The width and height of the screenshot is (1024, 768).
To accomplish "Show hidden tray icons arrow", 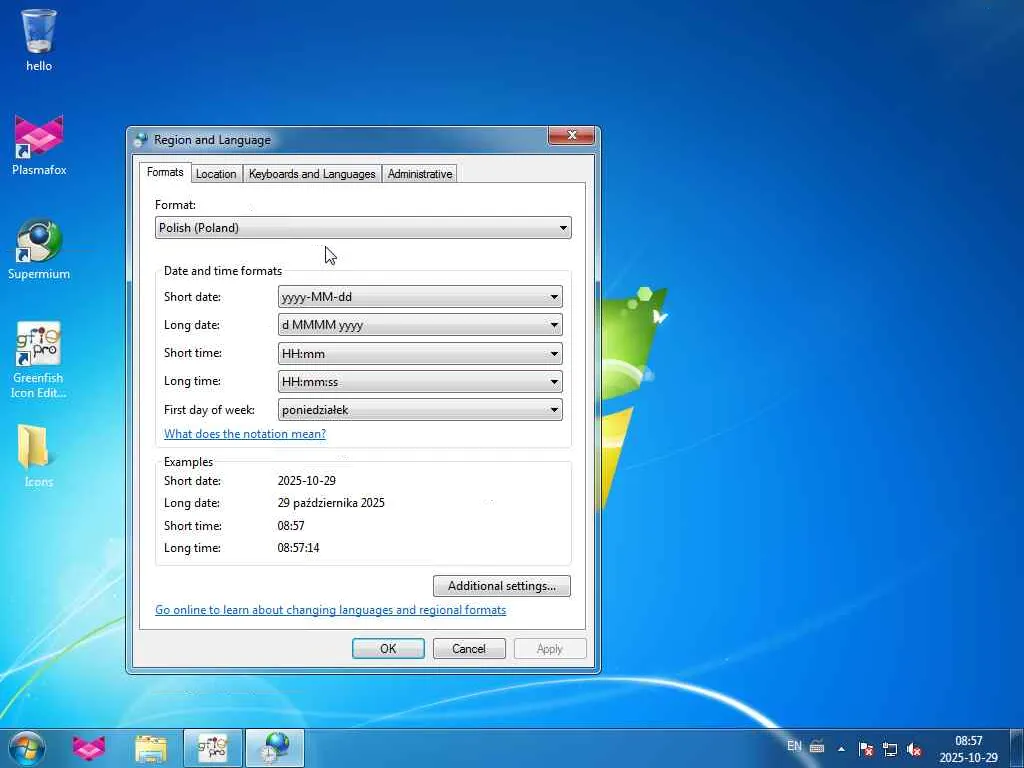I will [841, 749].
